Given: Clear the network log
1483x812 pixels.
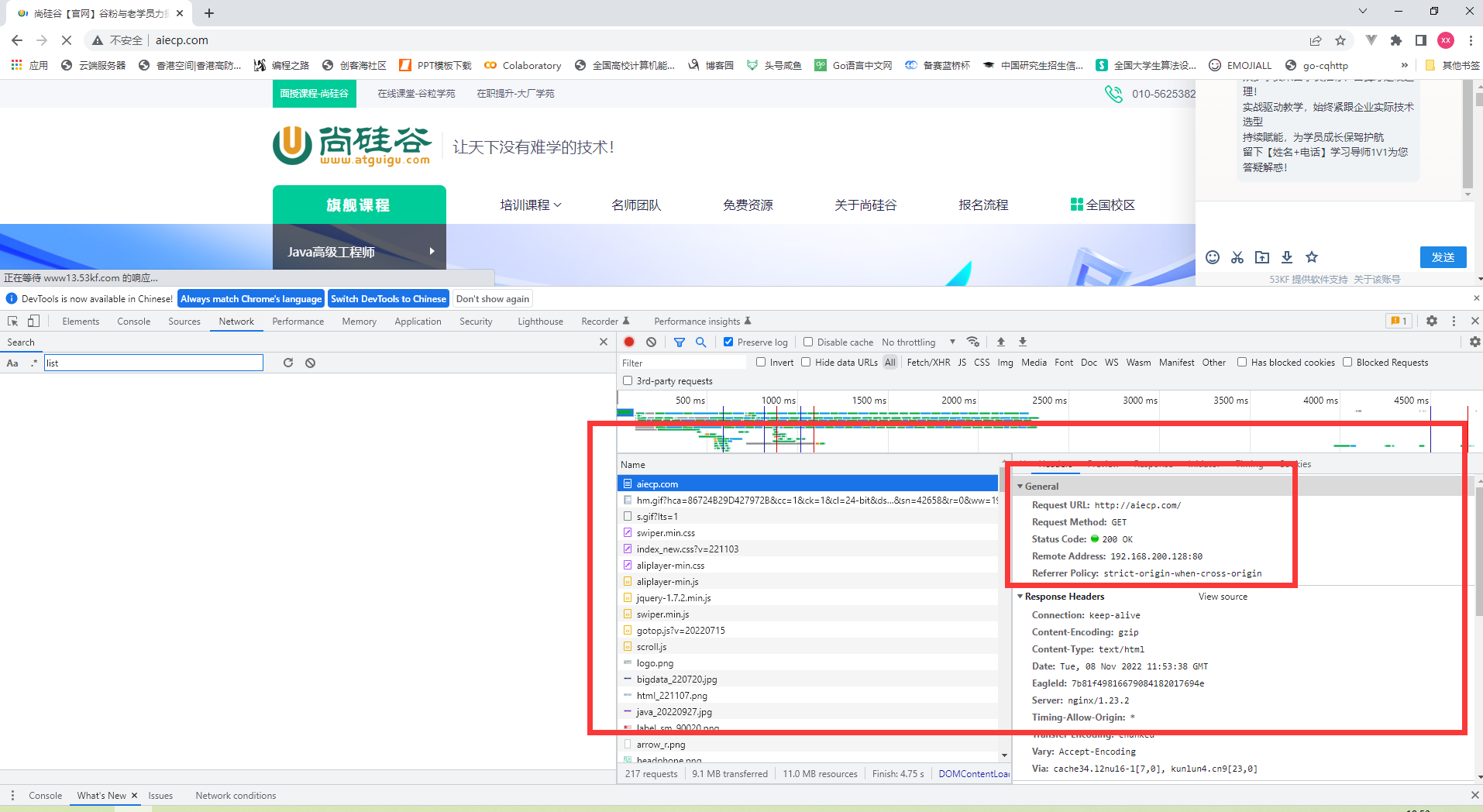Looking at the screenshot, I should (x=651, y=342).
